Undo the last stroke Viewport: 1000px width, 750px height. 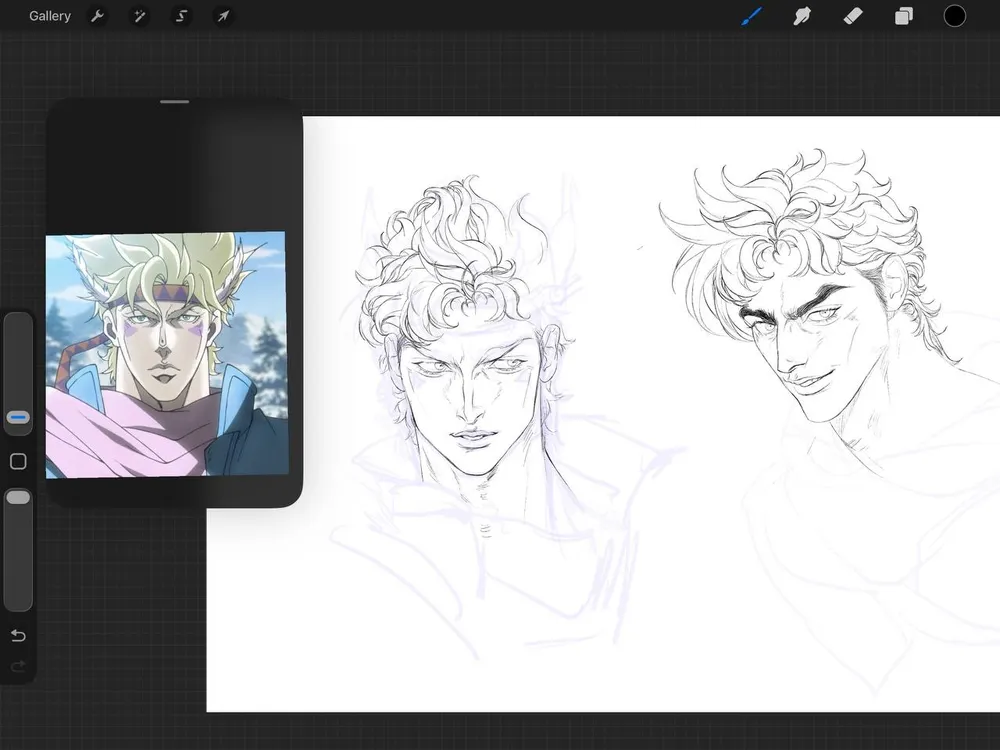[x=18, y=636]
